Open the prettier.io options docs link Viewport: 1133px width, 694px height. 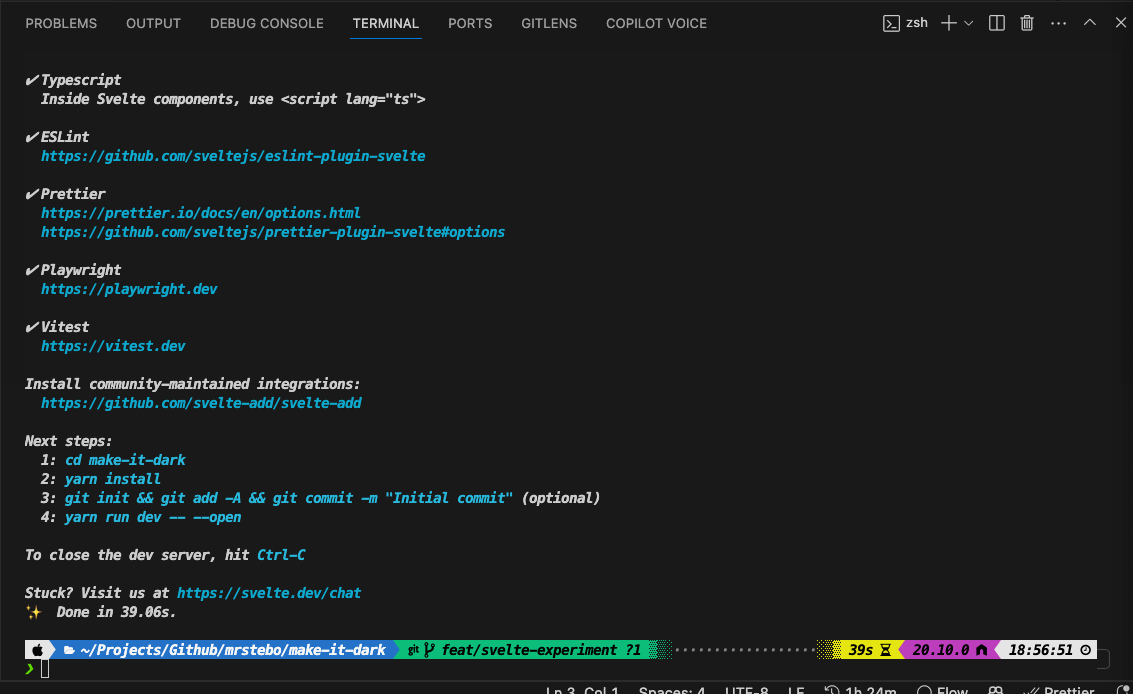pyautogui.click(x=200, y=213)
